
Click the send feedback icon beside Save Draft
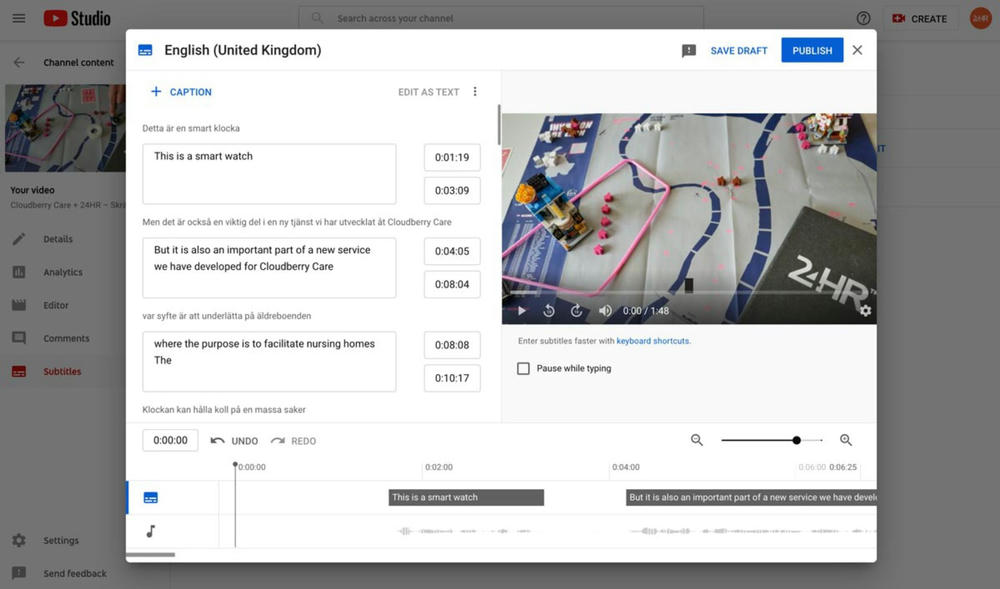(689, 51)
